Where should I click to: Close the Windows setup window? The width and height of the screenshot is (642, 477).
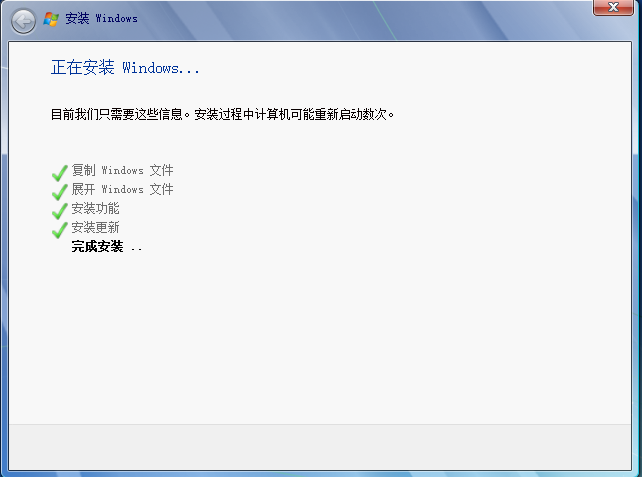[x=613, y=7]
